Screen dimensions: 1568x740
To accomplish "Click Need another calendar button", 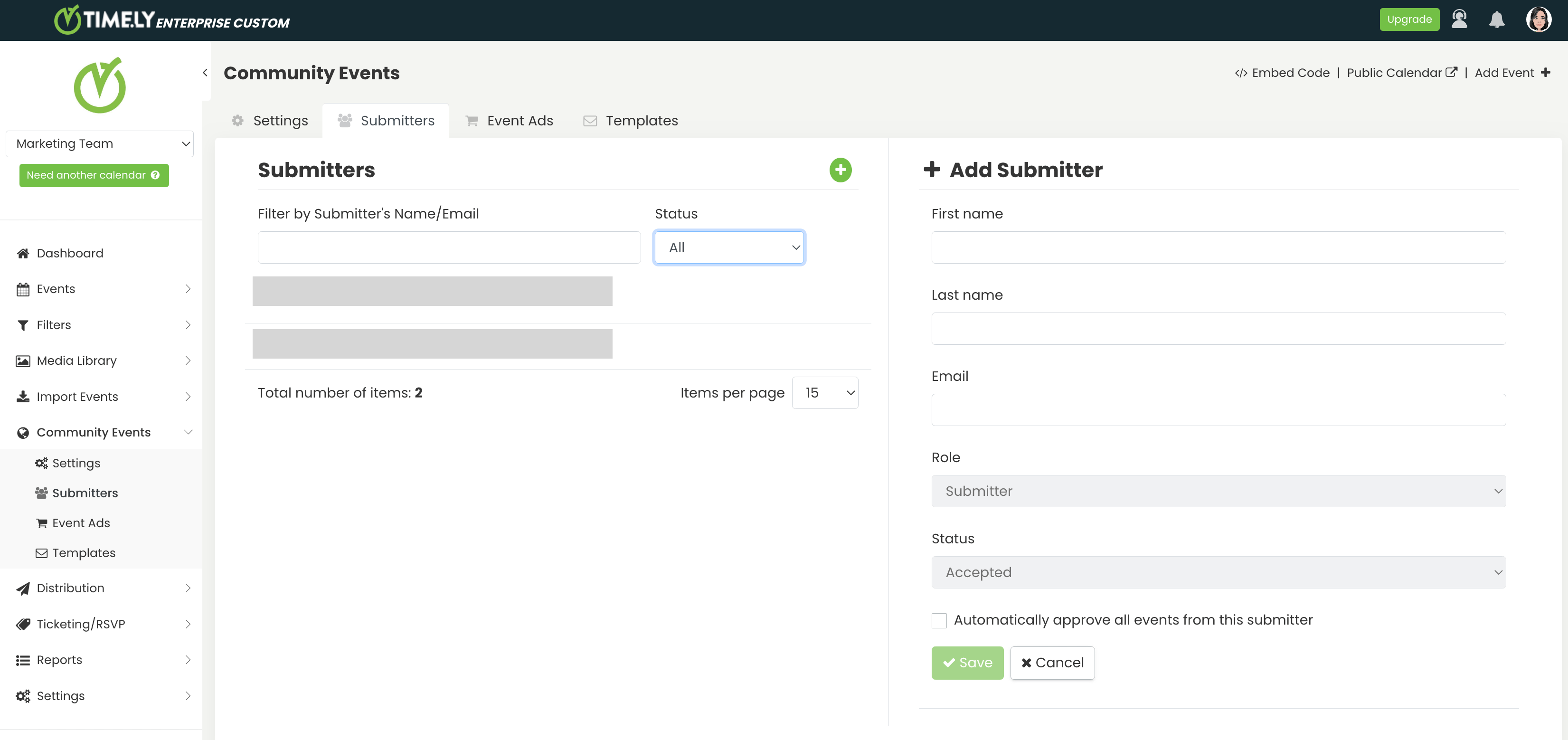I will [94, 175].
